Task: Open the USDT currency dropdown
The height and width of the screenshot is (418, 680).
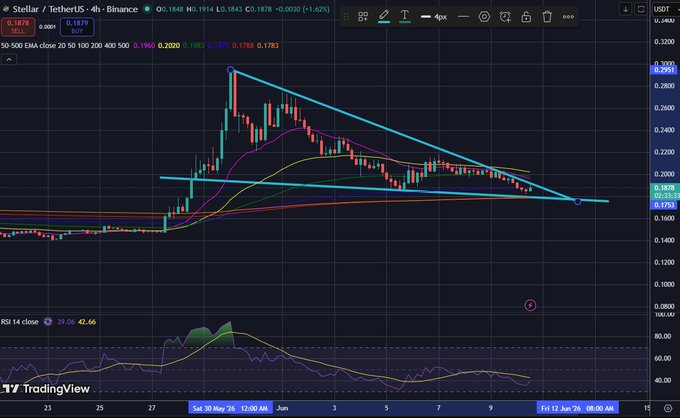Action: pos(664,9)
